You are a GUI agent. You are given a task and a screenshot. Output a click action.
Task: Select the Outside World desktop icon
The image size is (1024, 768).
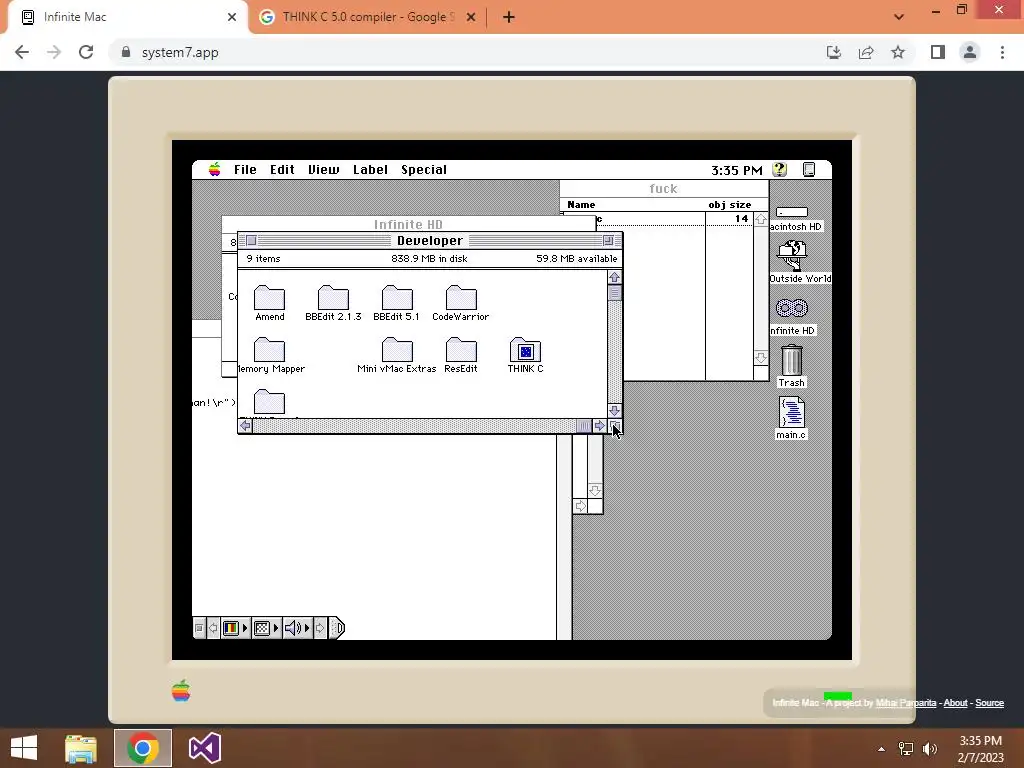coord(792,255)
